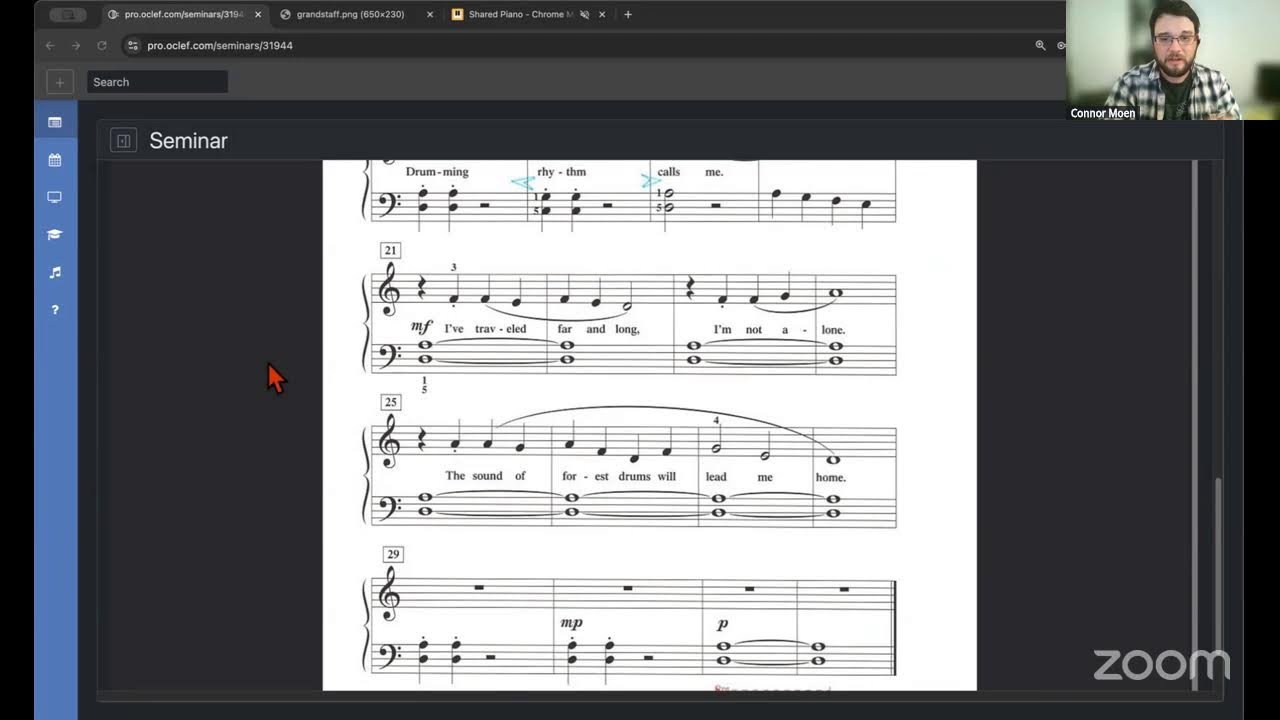Open the top list icon in the blue sidebar
The height and width of the screenshot is (720, 1280).
55,122
